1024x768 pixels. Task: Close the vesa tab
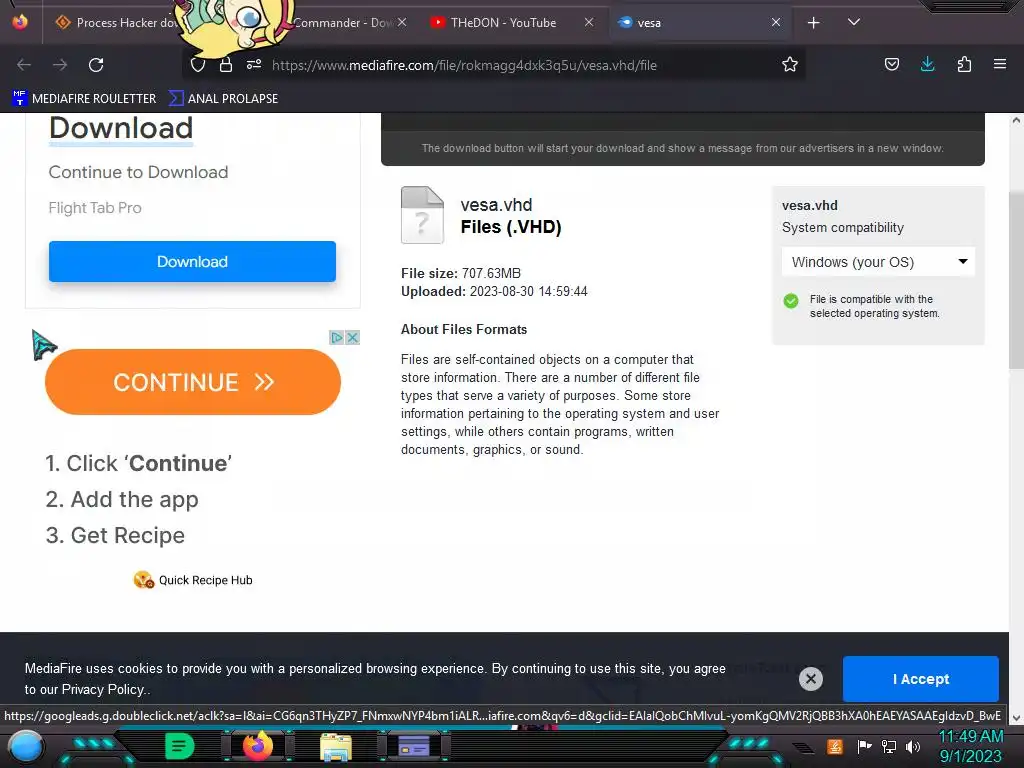pyautogui.click(x=776, y=22)
